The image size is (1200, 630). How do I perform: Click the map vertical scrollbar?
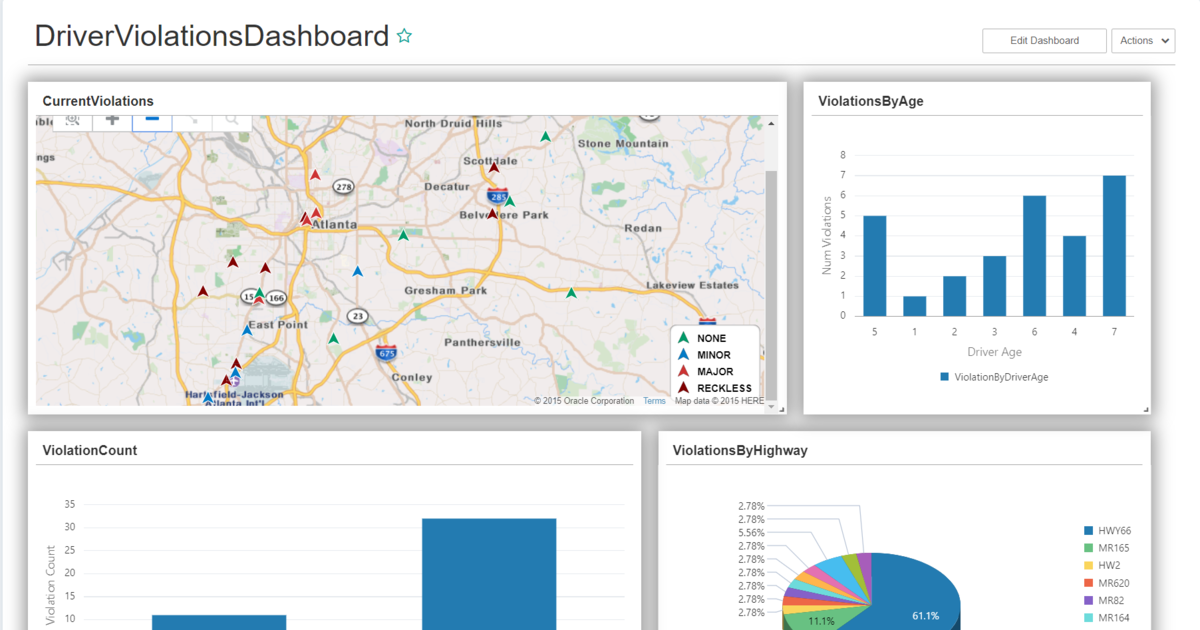point(771,283)
